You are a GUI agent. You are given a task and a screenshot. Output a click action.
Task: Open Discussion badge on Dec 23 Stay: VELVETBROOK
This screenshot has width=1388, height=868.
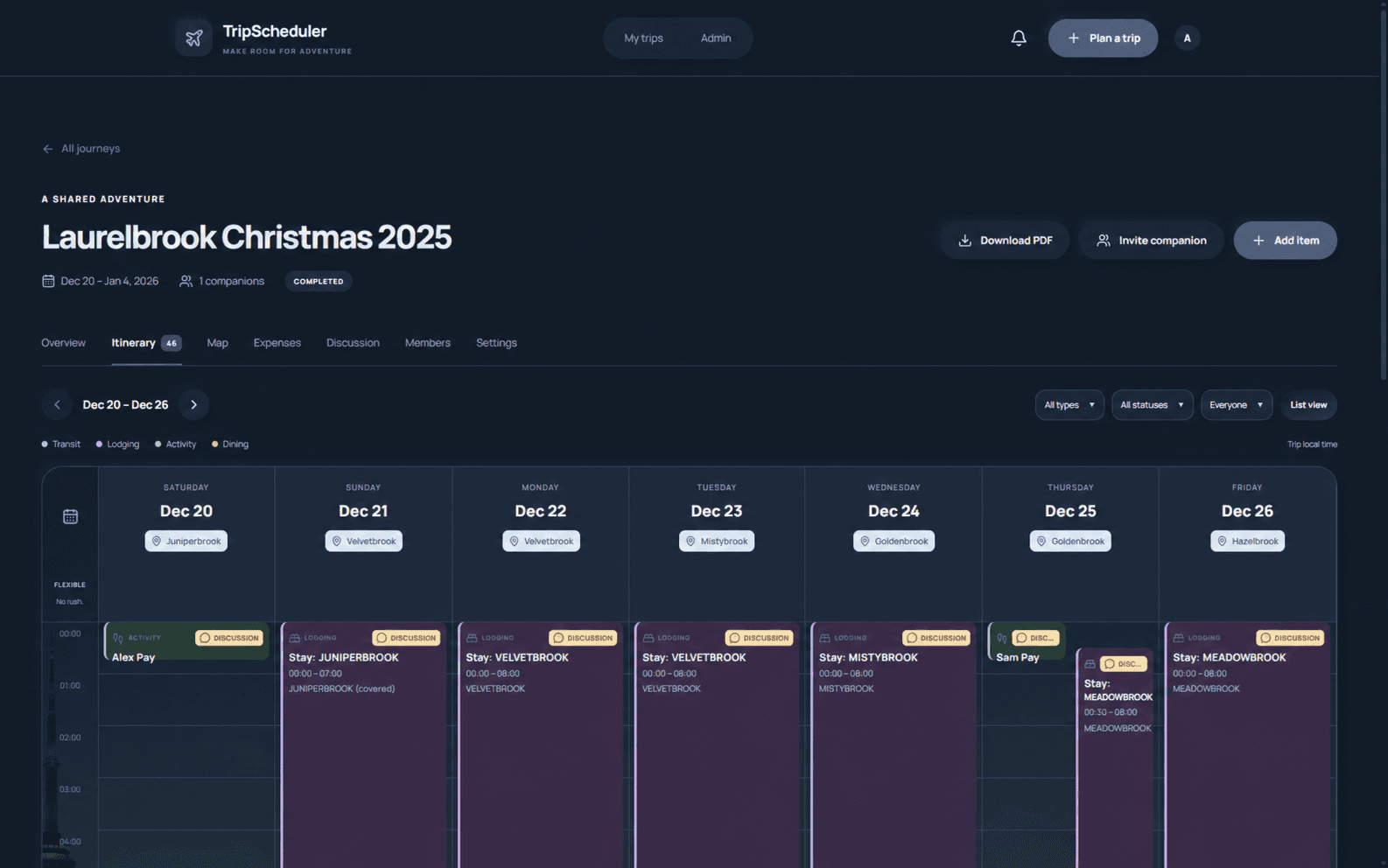tap(759, 638)
